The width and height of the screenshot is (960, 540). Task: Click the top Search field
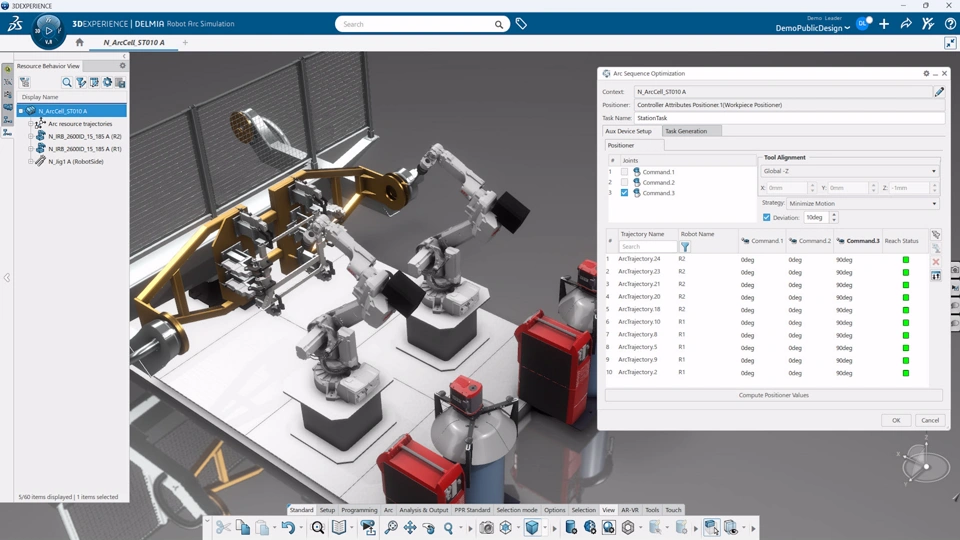(417, 24)
